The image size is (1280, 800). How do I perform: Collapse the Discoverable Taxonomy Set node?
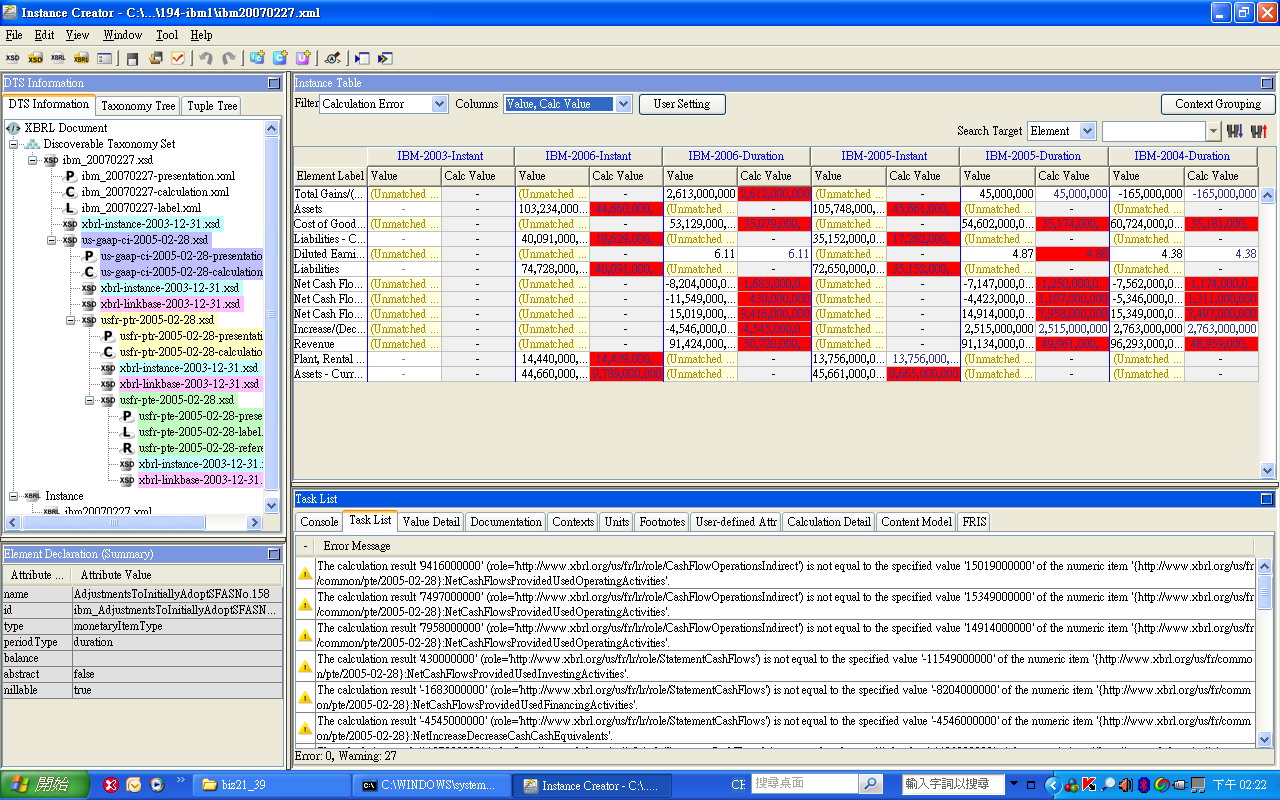click(15, 144)
